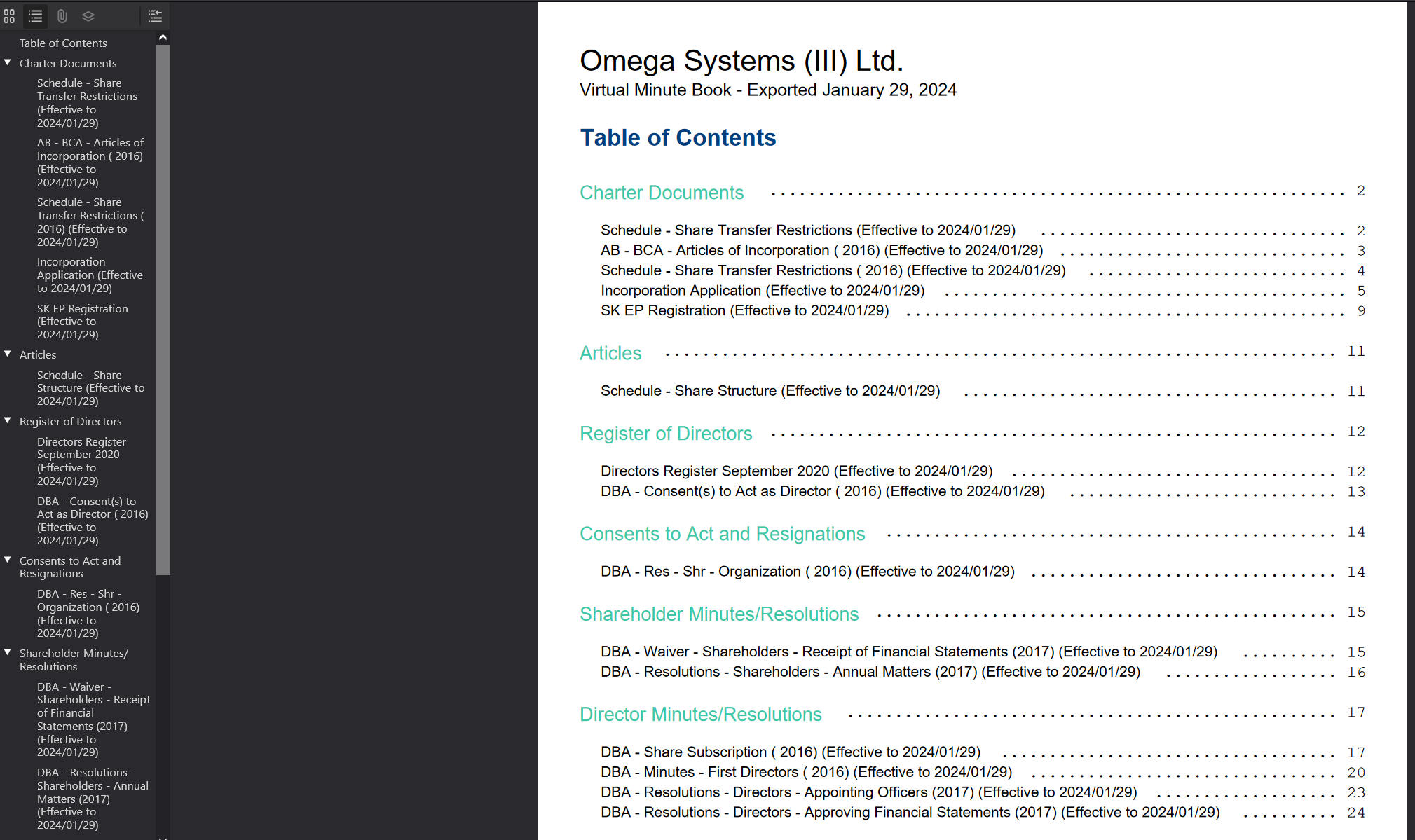Open Incorporation Application outline entry
The height and width of the screenshot is (840, 1415).
(x=89, y=275)
